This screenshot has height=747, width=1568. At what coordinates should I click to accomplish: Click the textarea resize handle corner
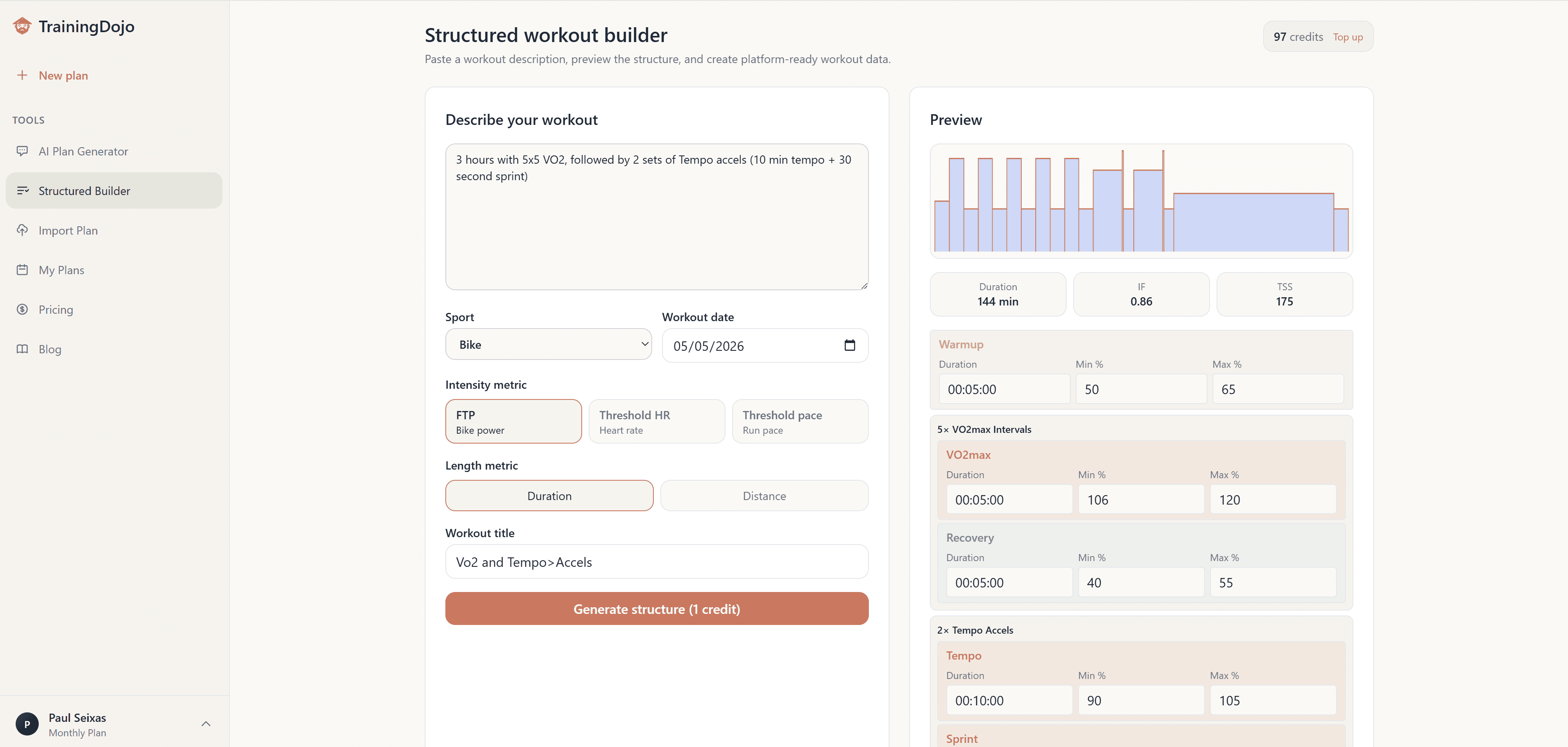(864, 285)
